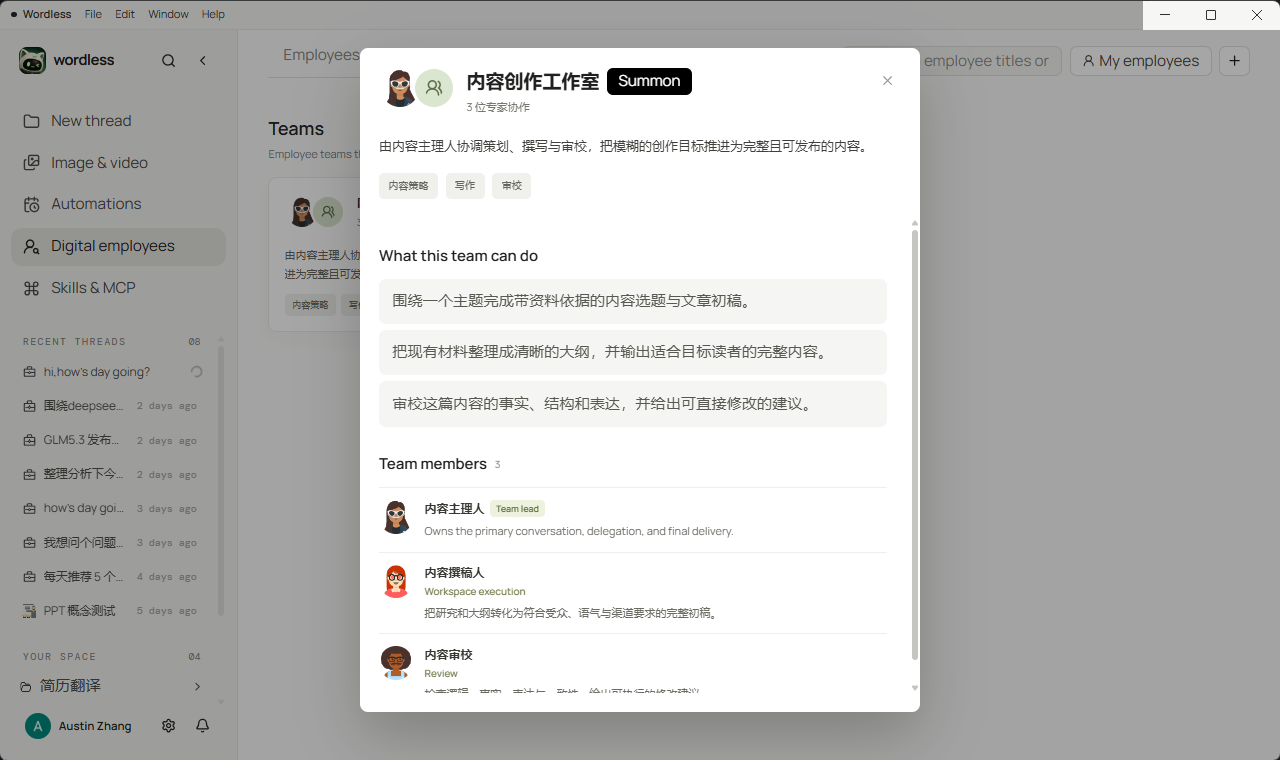Viewport: 1280px width, 760px height.
Task: Open the sidebar search icon
Action: coord(169,61)
